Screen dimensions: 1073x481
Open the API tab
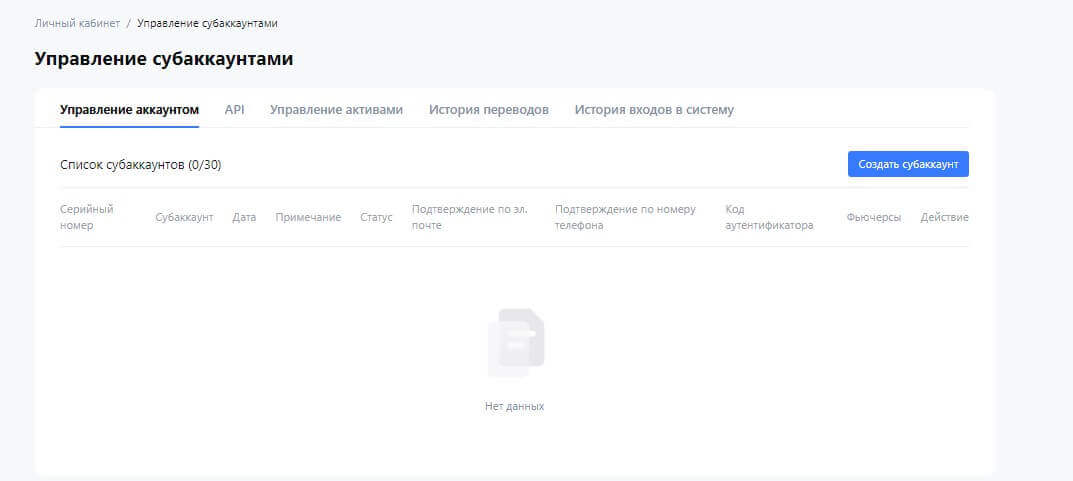coord(234,110)
